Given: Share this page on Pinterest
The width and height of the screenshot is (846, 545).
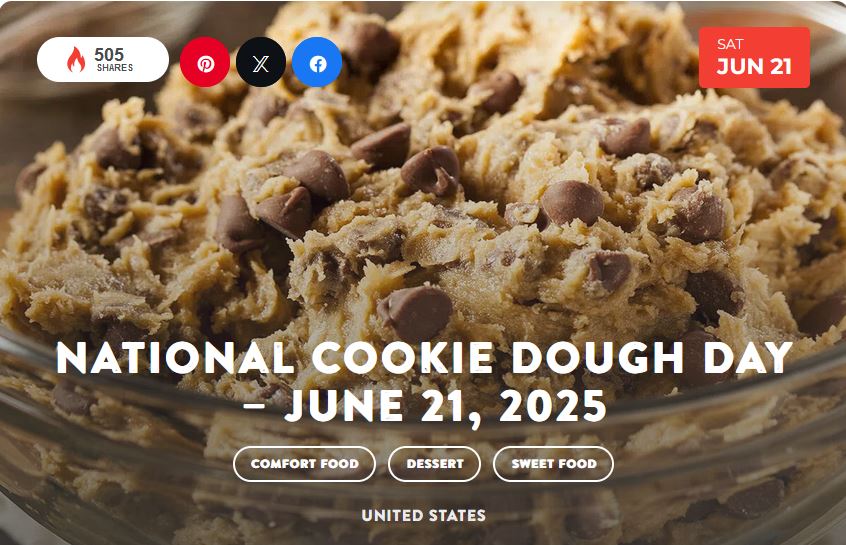Looking at the screenshot, I should [x=205, y=62].
